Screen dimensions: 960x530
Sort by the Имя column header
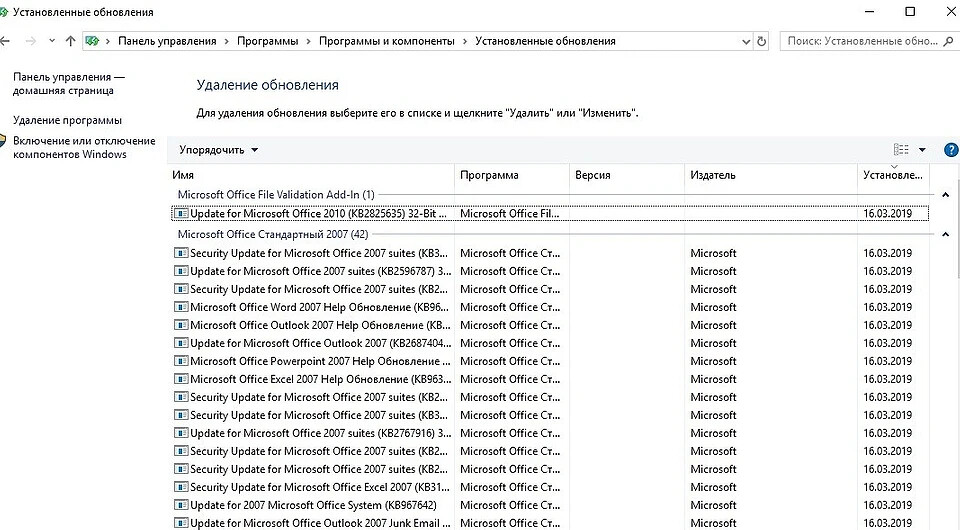[x=310, y=175]
